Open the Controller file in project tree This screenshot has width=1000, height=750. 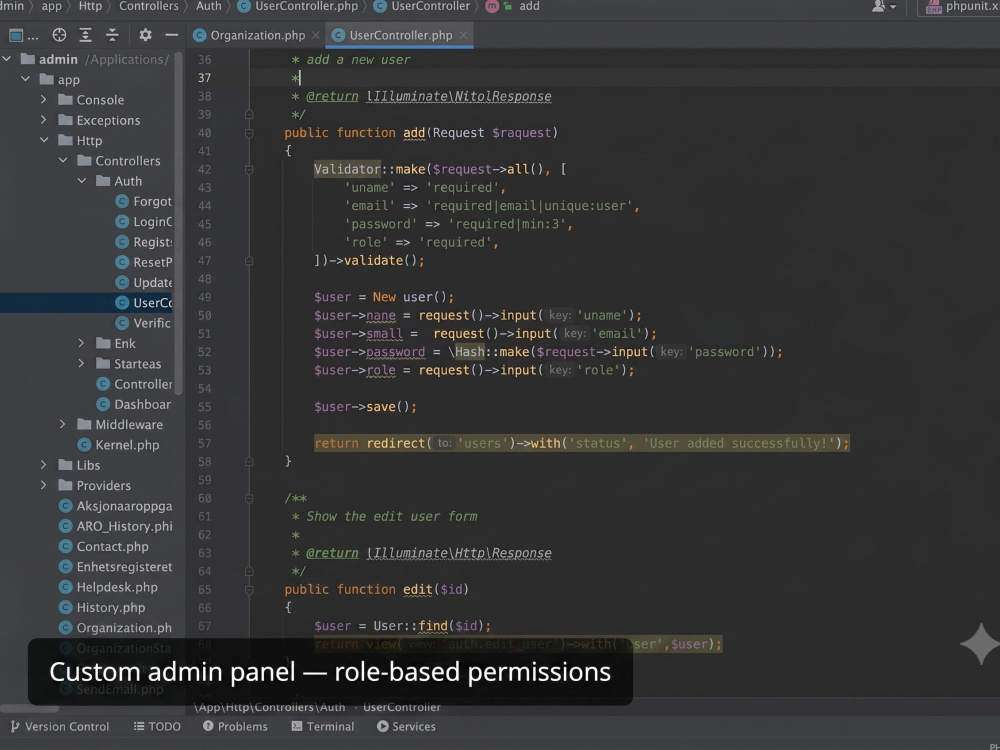134,384
